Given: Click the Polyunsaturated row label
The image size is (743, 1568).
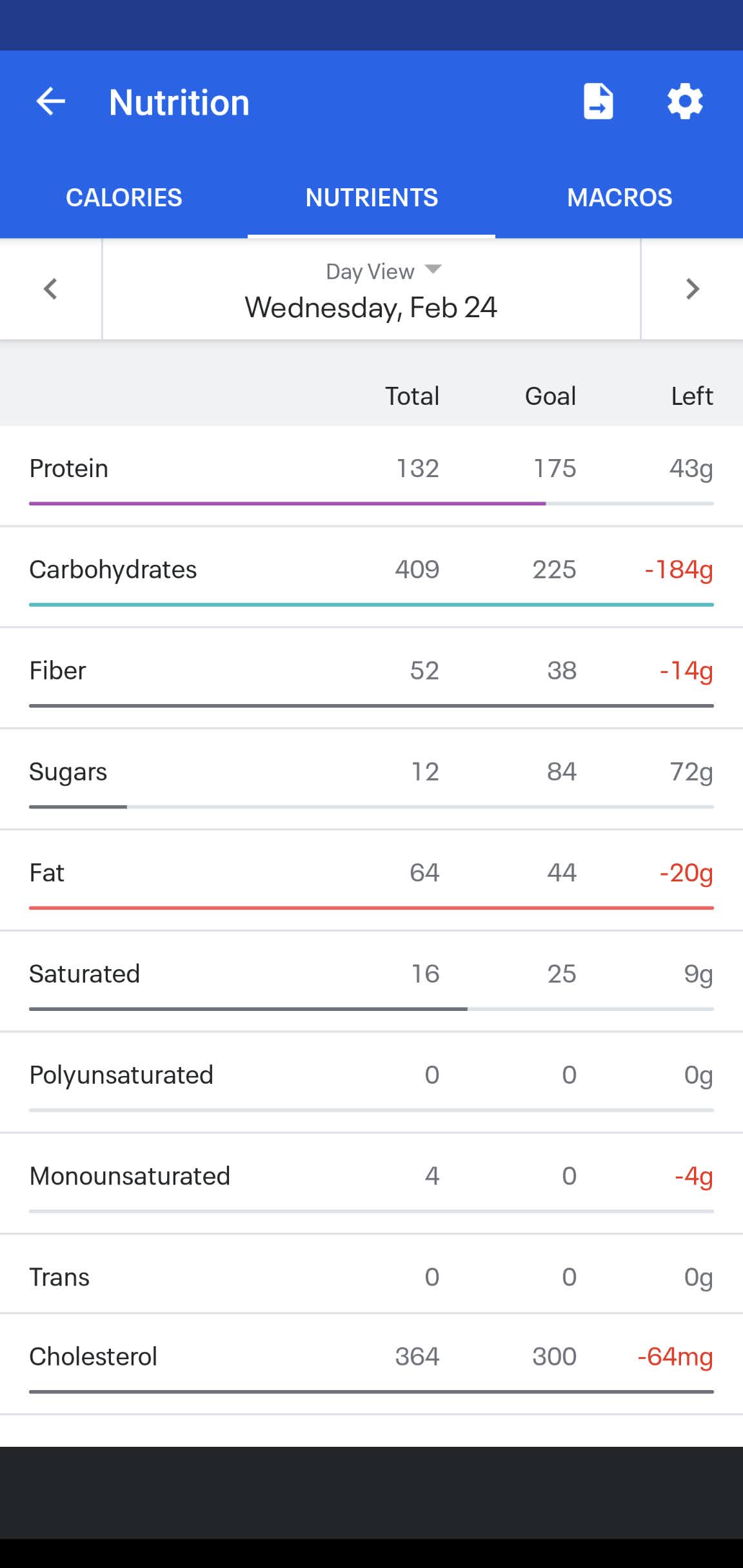Looking at the screenshot, I should click(121, 1075).
